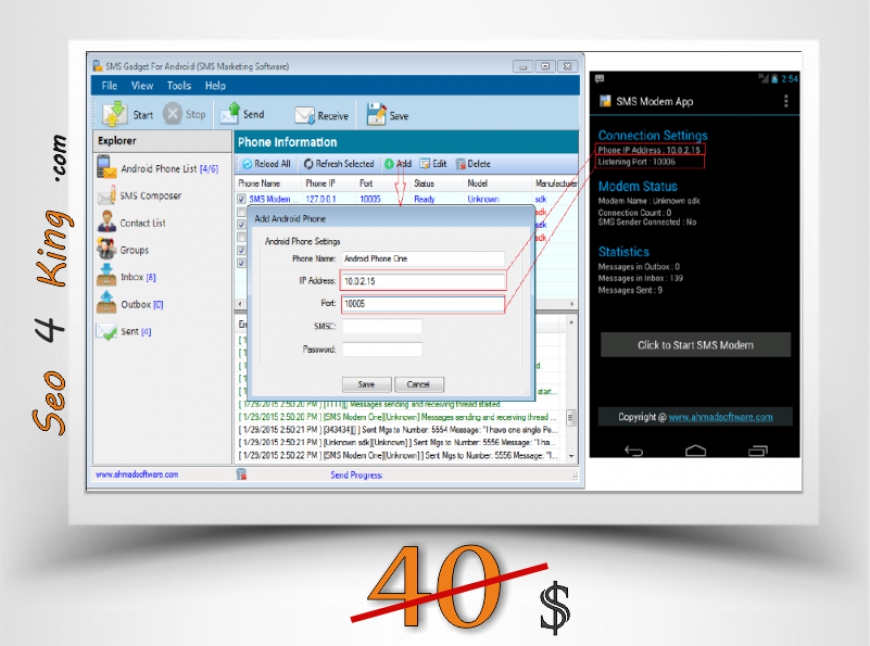Click the Password input field
This screenshot has width=870, height=646.
click(x=382, y=349)
